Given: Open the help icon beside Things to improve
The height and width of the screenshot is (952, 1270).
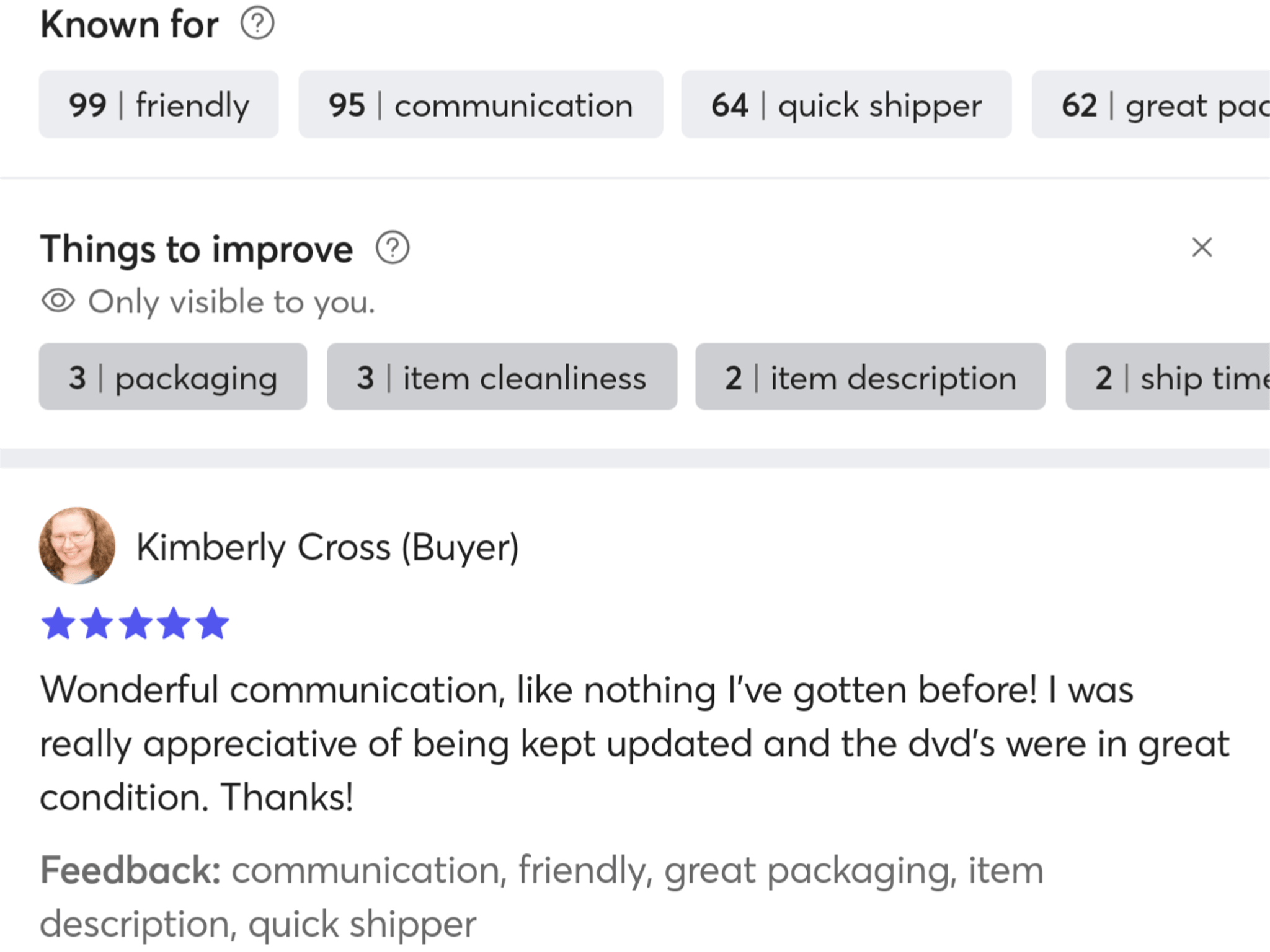Looking at the screenshot, I should tap(393, 248).
